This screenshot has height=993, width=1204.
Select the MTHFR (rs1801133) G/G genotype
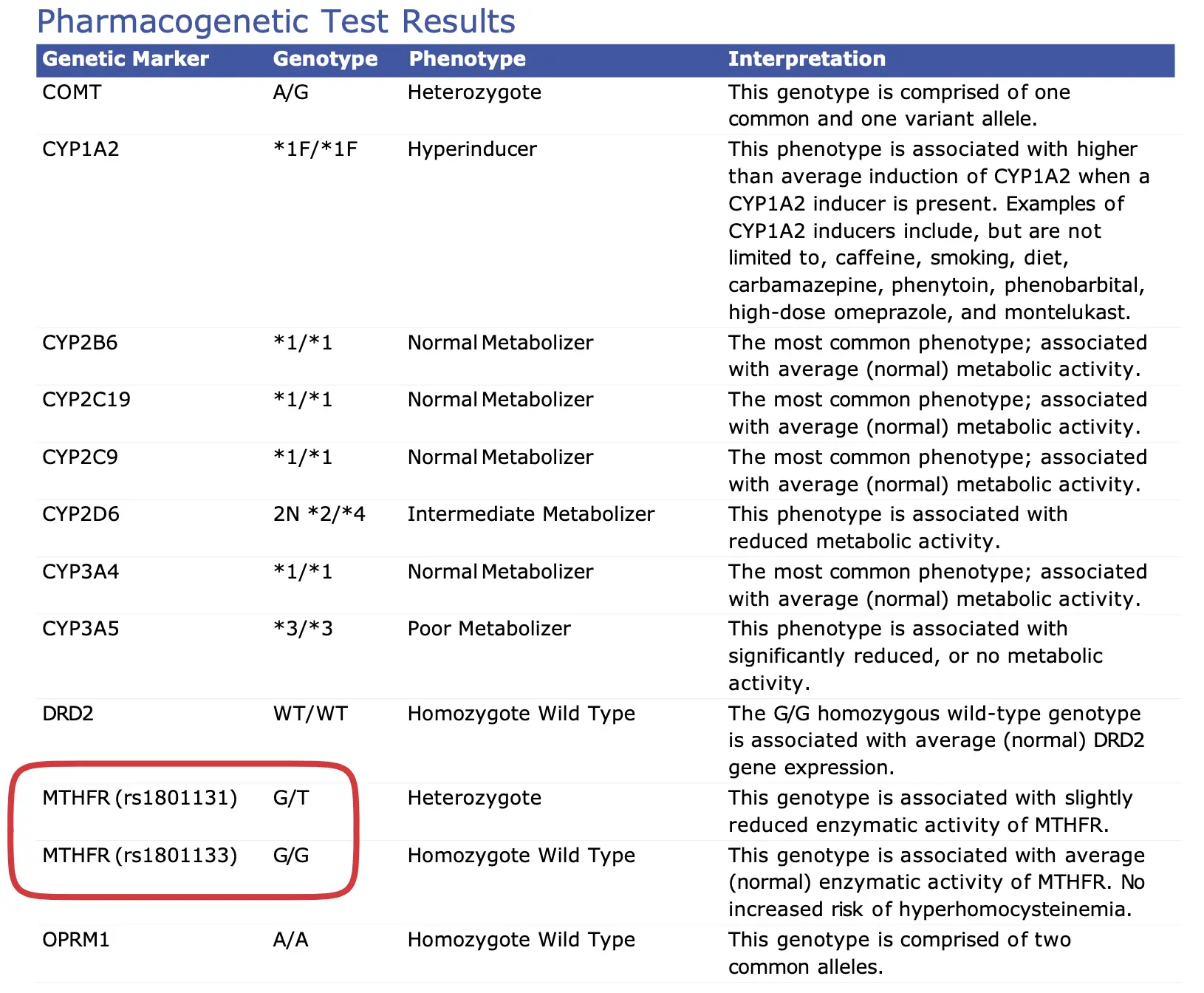(291, 856)
